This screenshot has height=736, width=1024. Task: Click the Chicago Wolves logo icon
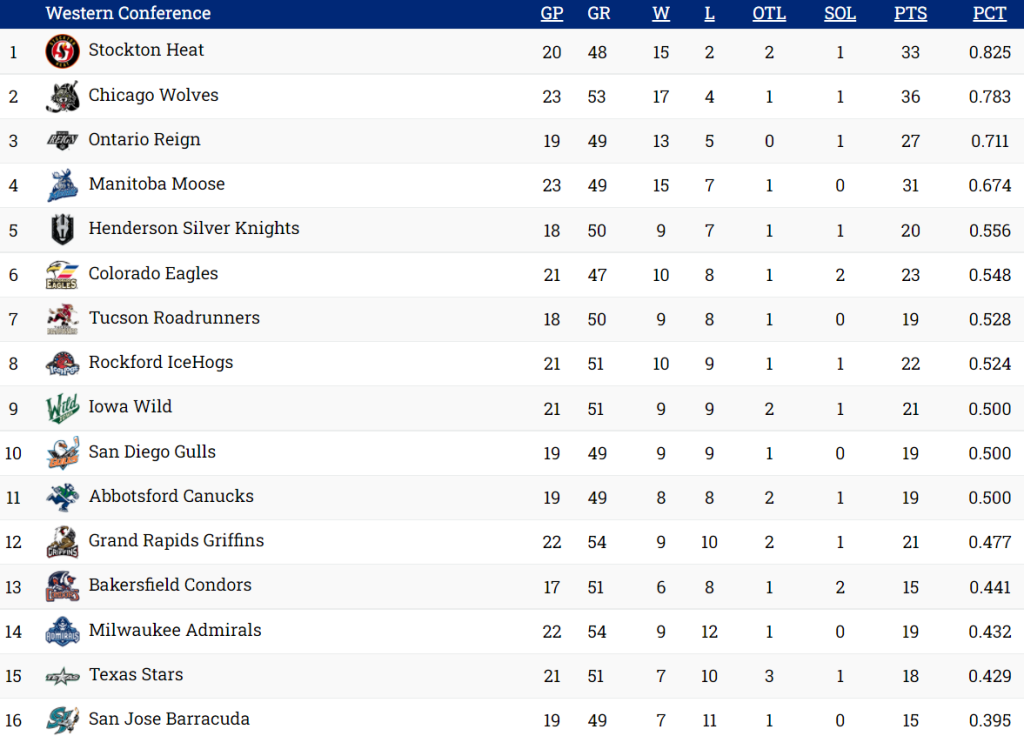click(x=63, y=96)
